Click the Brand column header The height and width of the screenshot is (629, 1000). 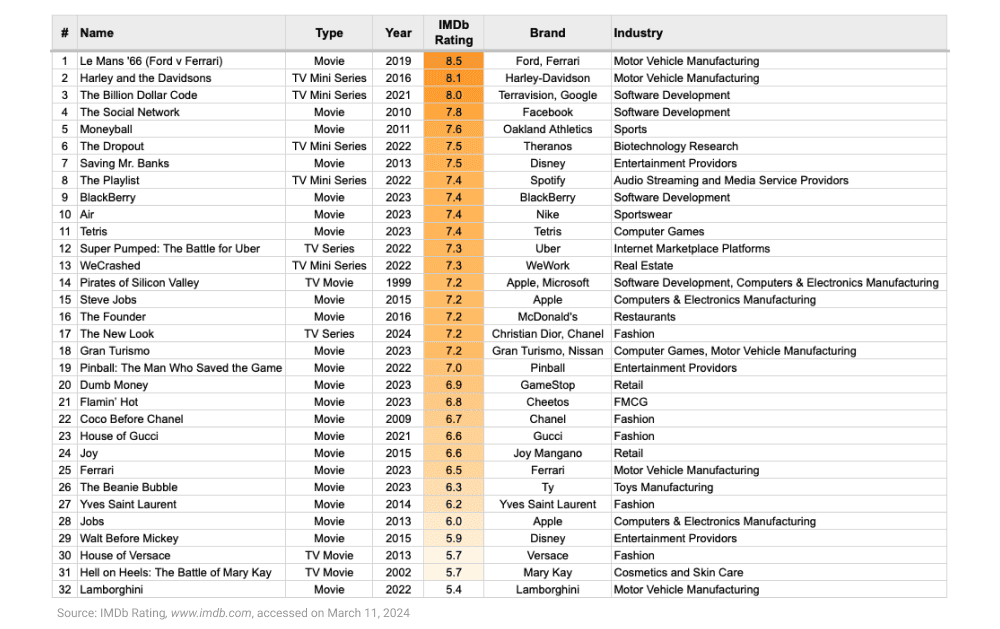pos(547,33)
